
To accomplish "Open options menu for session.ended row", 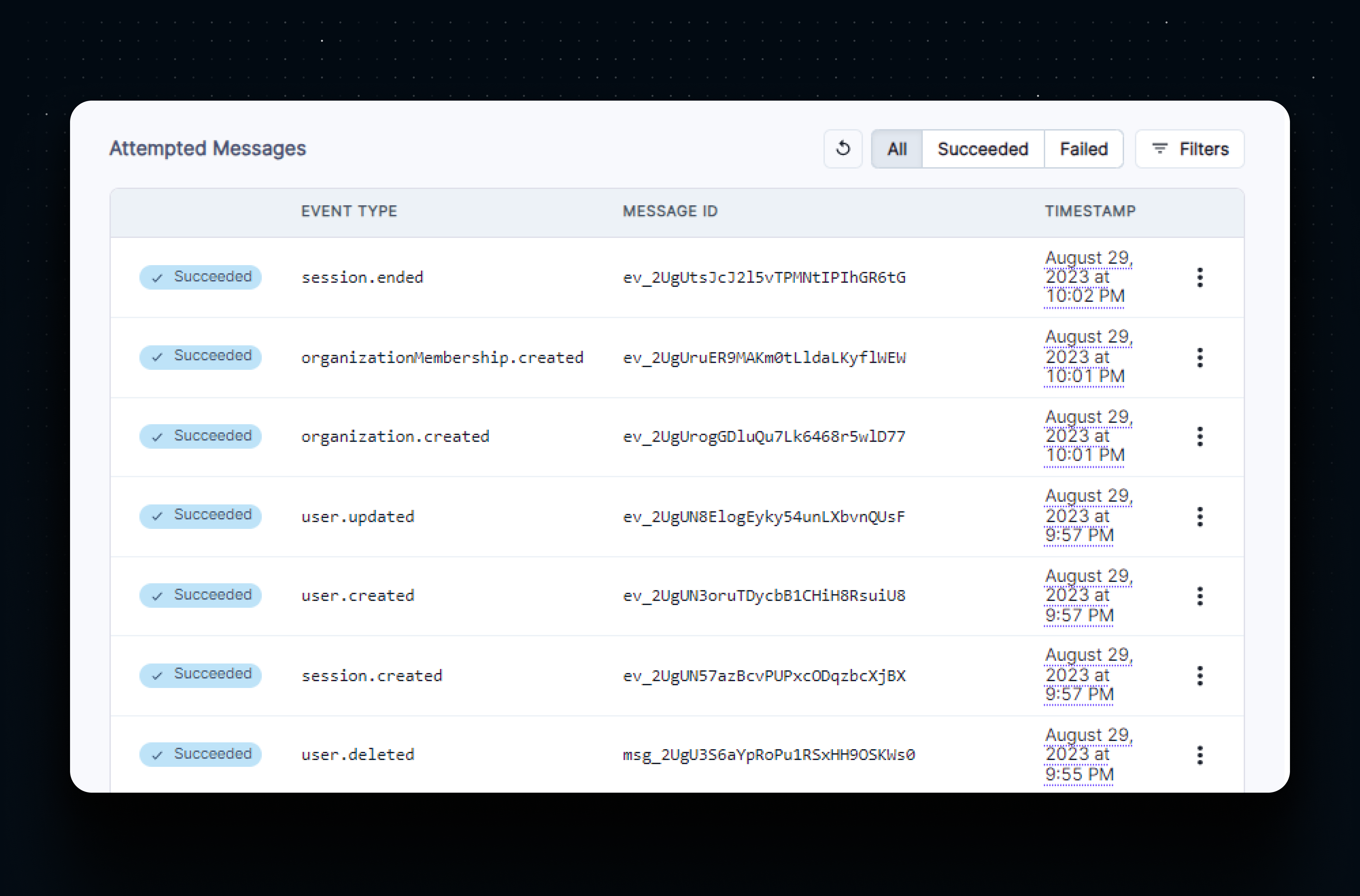I will tap(1200, 277).
